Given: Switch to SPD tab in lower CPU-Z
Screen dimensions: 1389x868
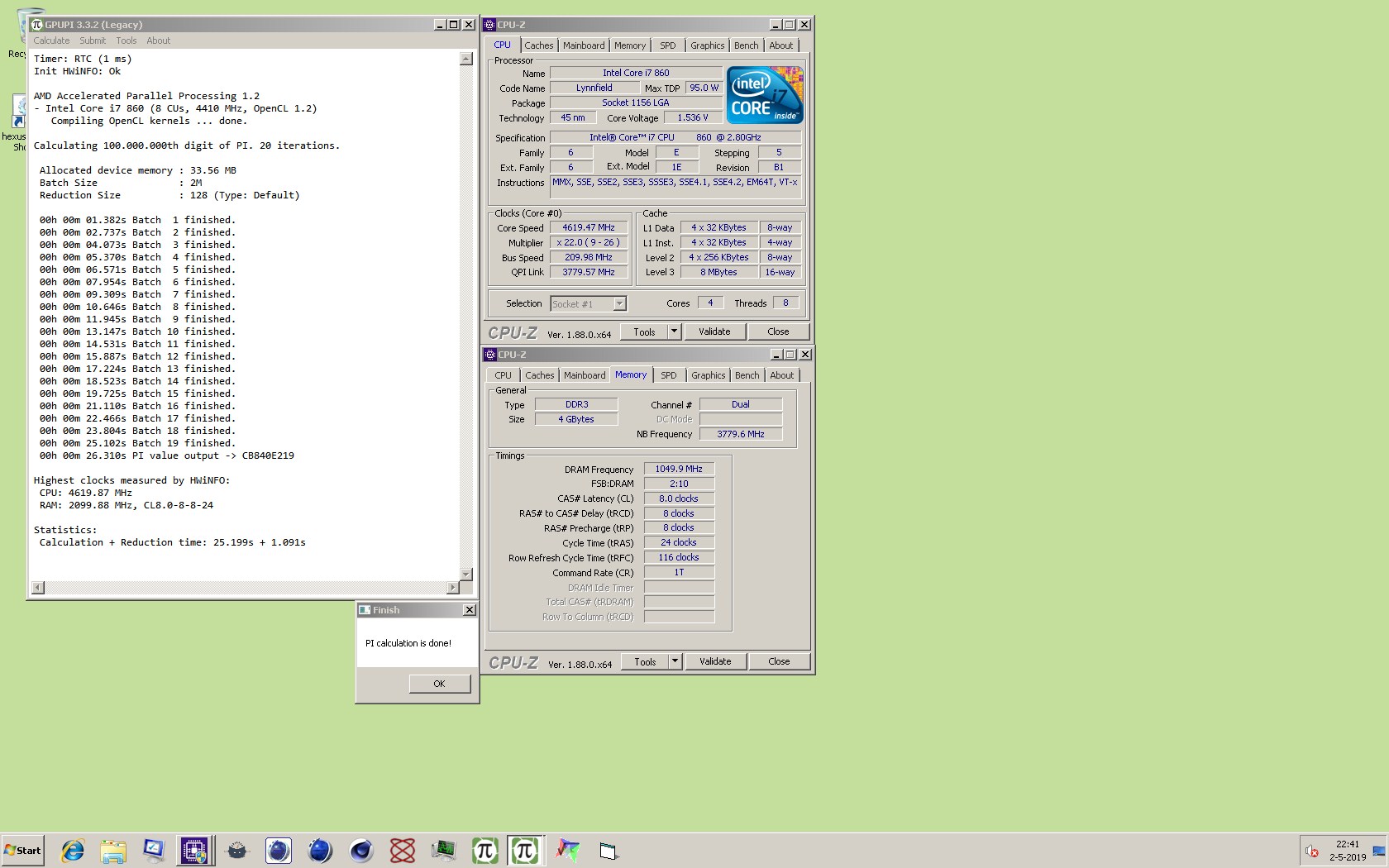Looking at the screenshot, I should click(x=669, y=375).
